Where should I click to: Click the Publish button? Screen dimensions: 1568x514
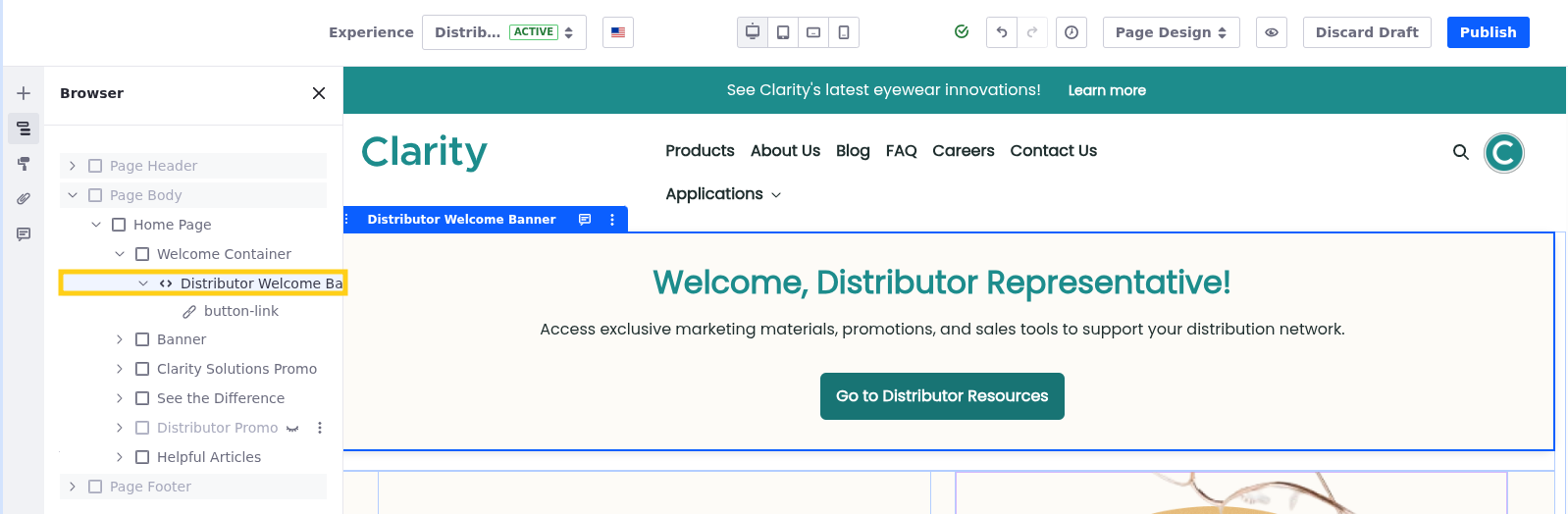pos(1488,32)
